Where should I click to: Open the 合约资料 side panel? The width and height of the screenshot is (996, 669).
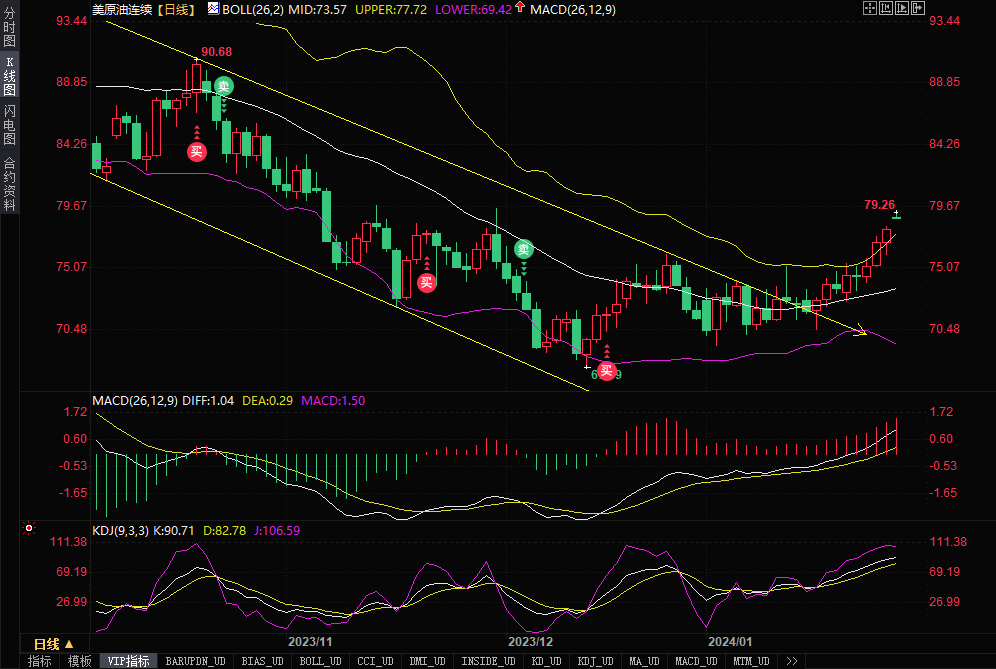pyautogui.click(x=9, y=183)
